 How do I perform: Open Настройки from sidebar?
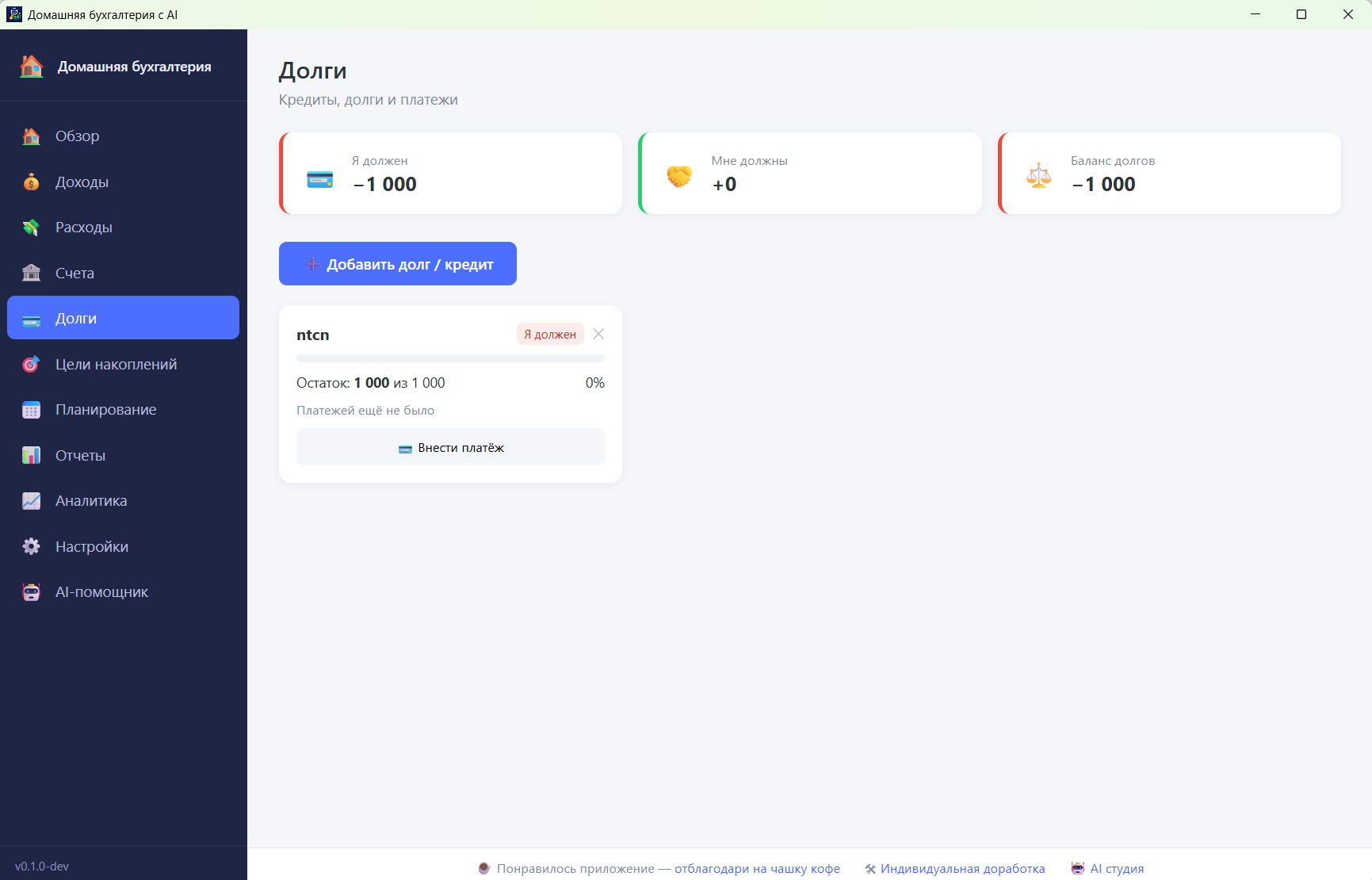coord(123,547)
